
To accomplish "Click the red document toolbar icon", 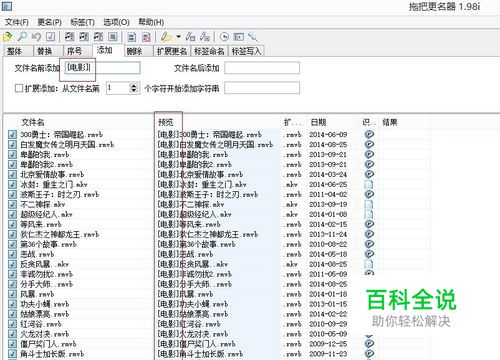I will (146, 37).
